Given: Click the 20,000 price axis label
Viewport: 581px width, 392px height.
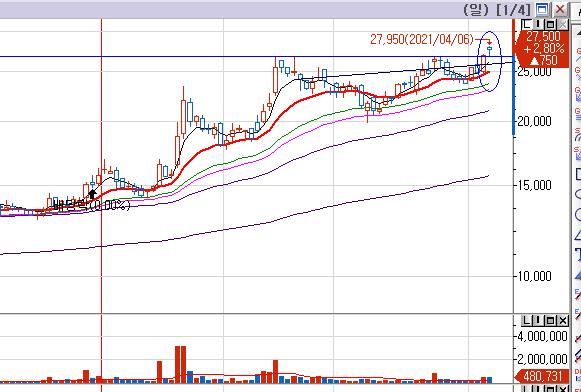Looking at the screenshot, I should coord(534,121).
